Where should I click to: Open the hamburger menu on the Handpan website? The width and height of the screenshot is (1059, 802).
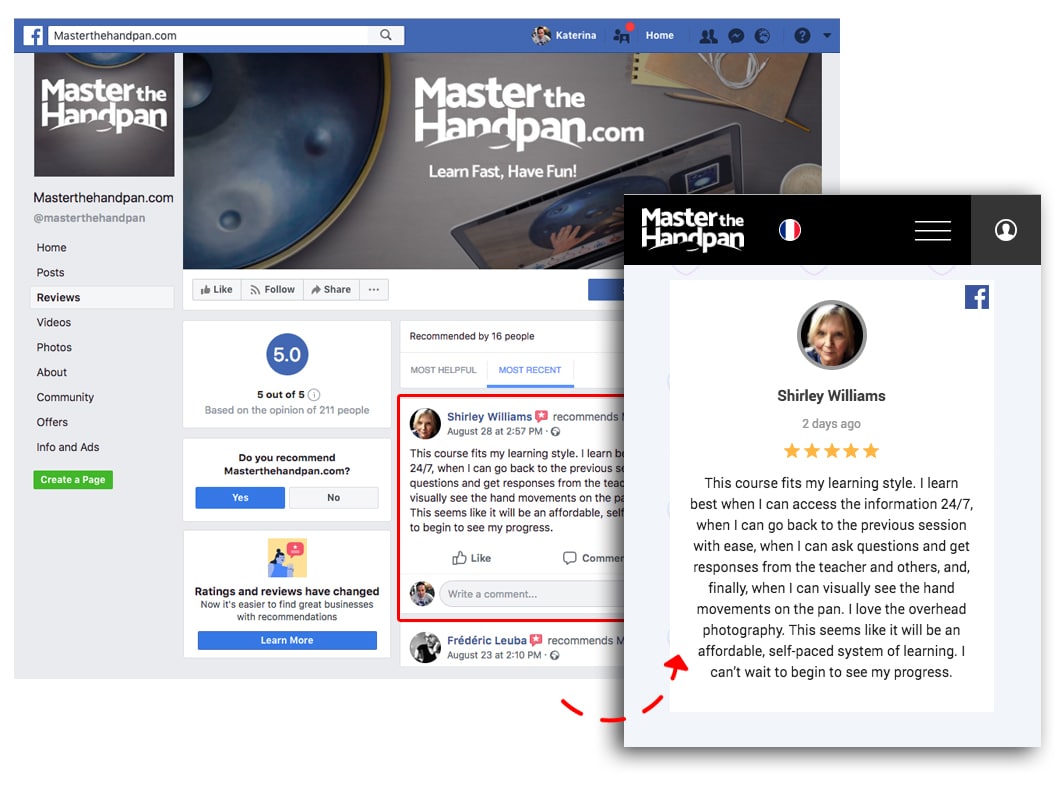[x=932, y=229]
